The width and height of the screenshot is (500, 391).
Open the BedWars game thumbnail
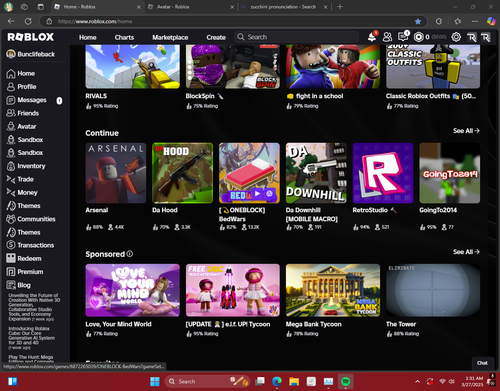(249, 173)
